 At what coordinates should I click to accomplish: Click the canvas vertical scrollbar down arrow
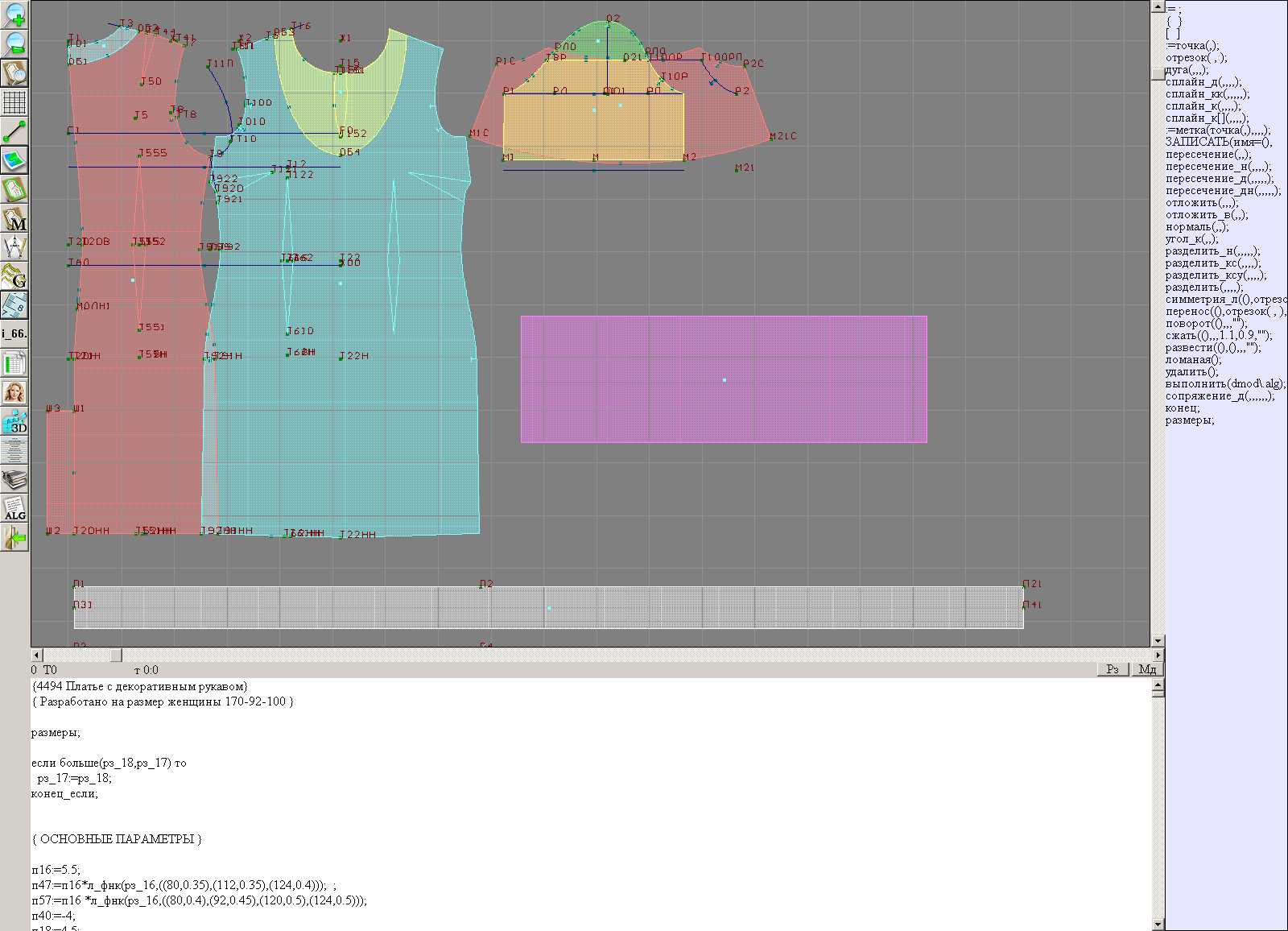(1158, 641)
